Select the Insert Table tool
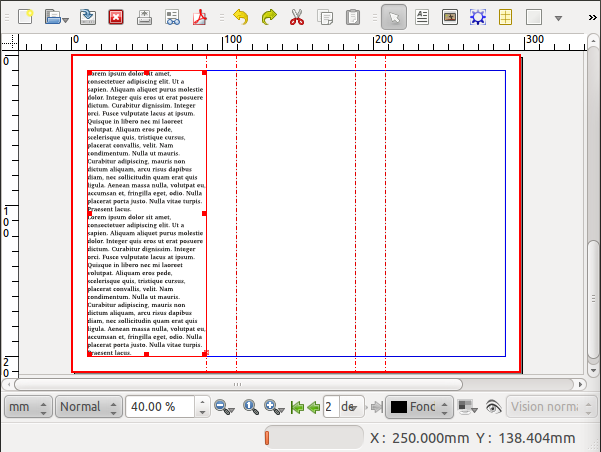601x452 pixels. point(506,17)
